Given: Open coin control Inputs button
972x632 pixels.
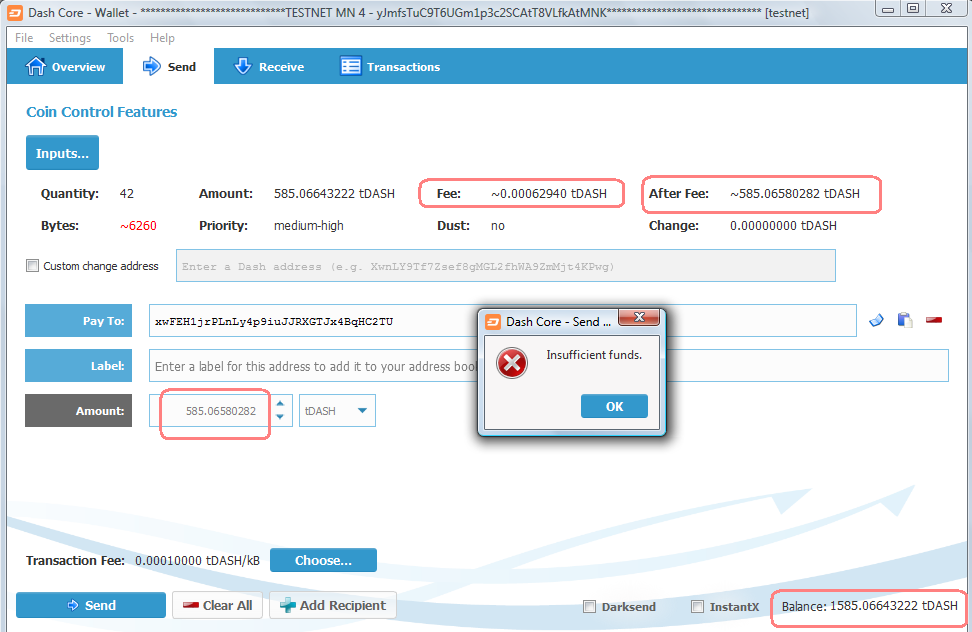Looking at the screenshot, I should 62,153.
